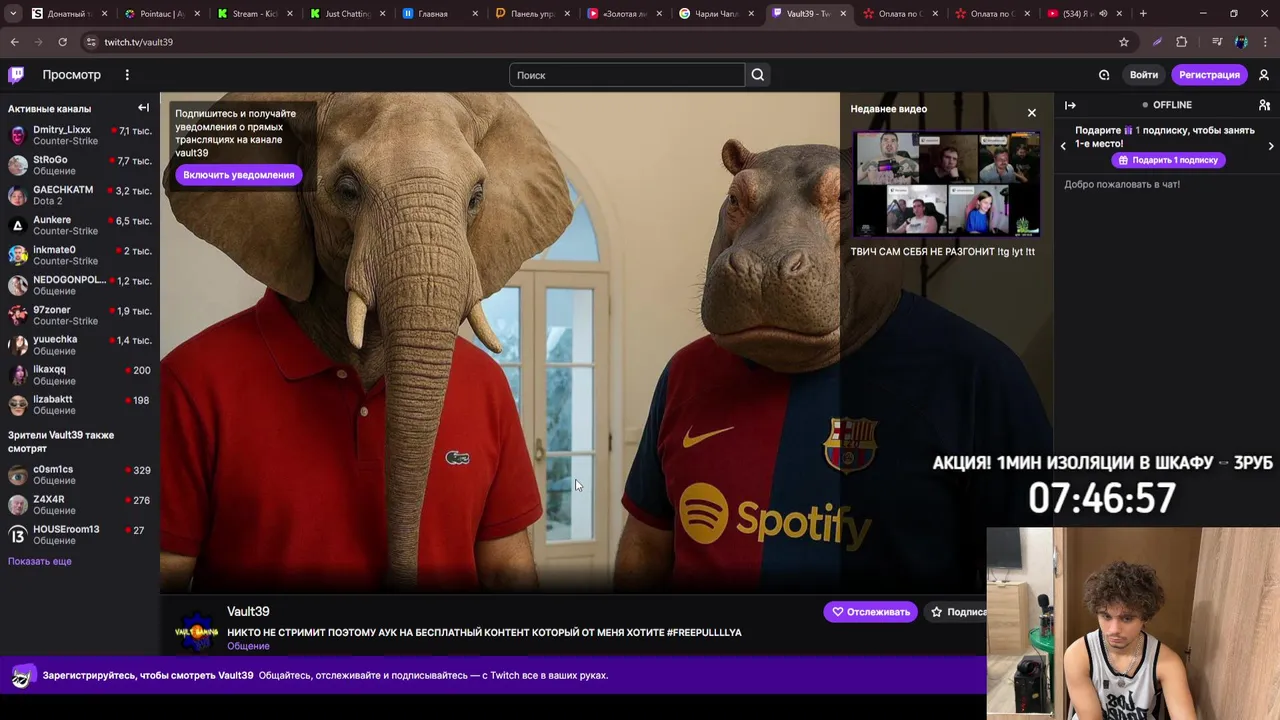Click the search magnifier button
The image size is (1280, 720).
(758, 75)
